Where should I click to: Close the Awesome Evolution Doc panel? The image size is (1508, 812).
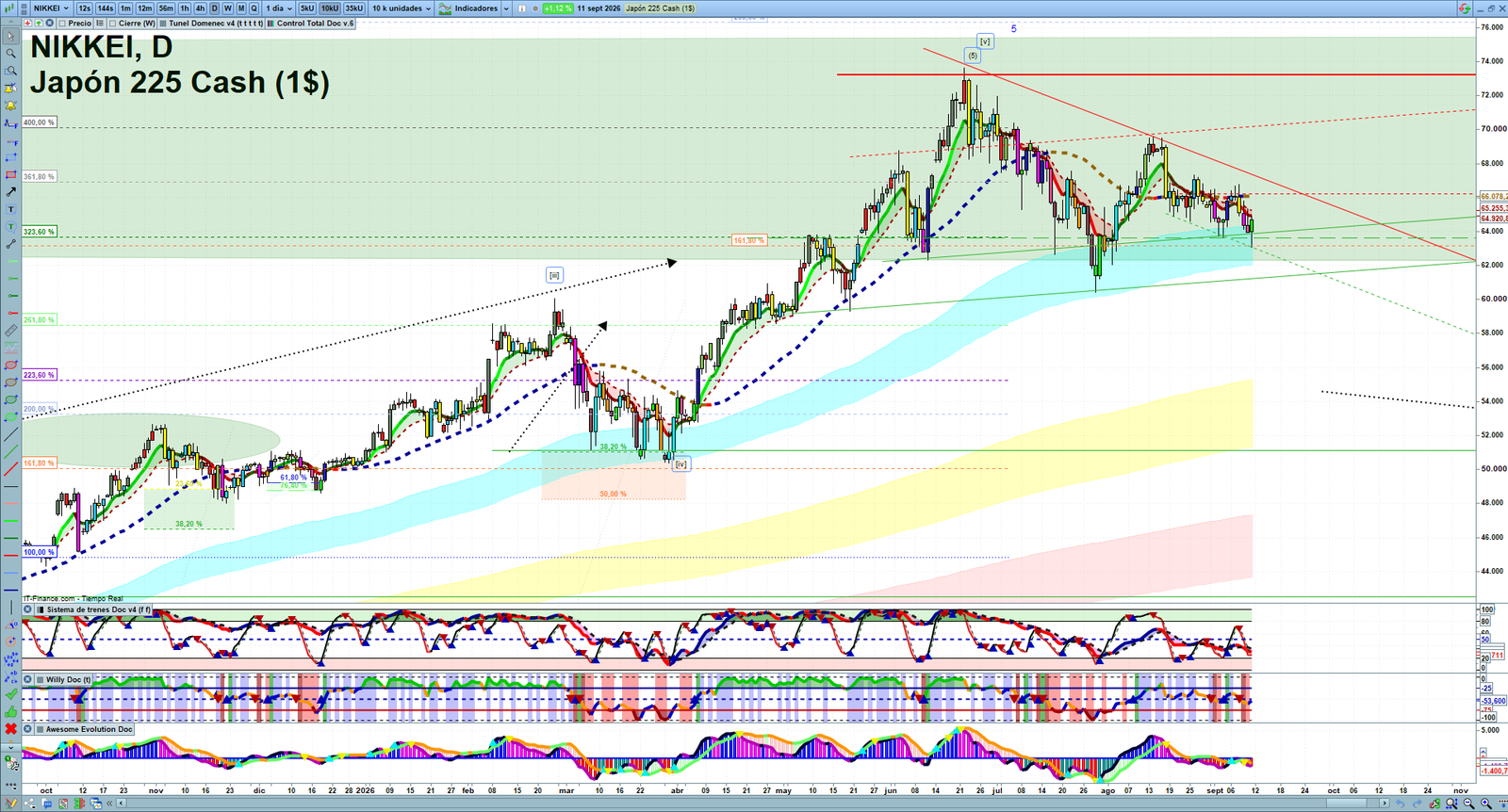click(27, 729)
